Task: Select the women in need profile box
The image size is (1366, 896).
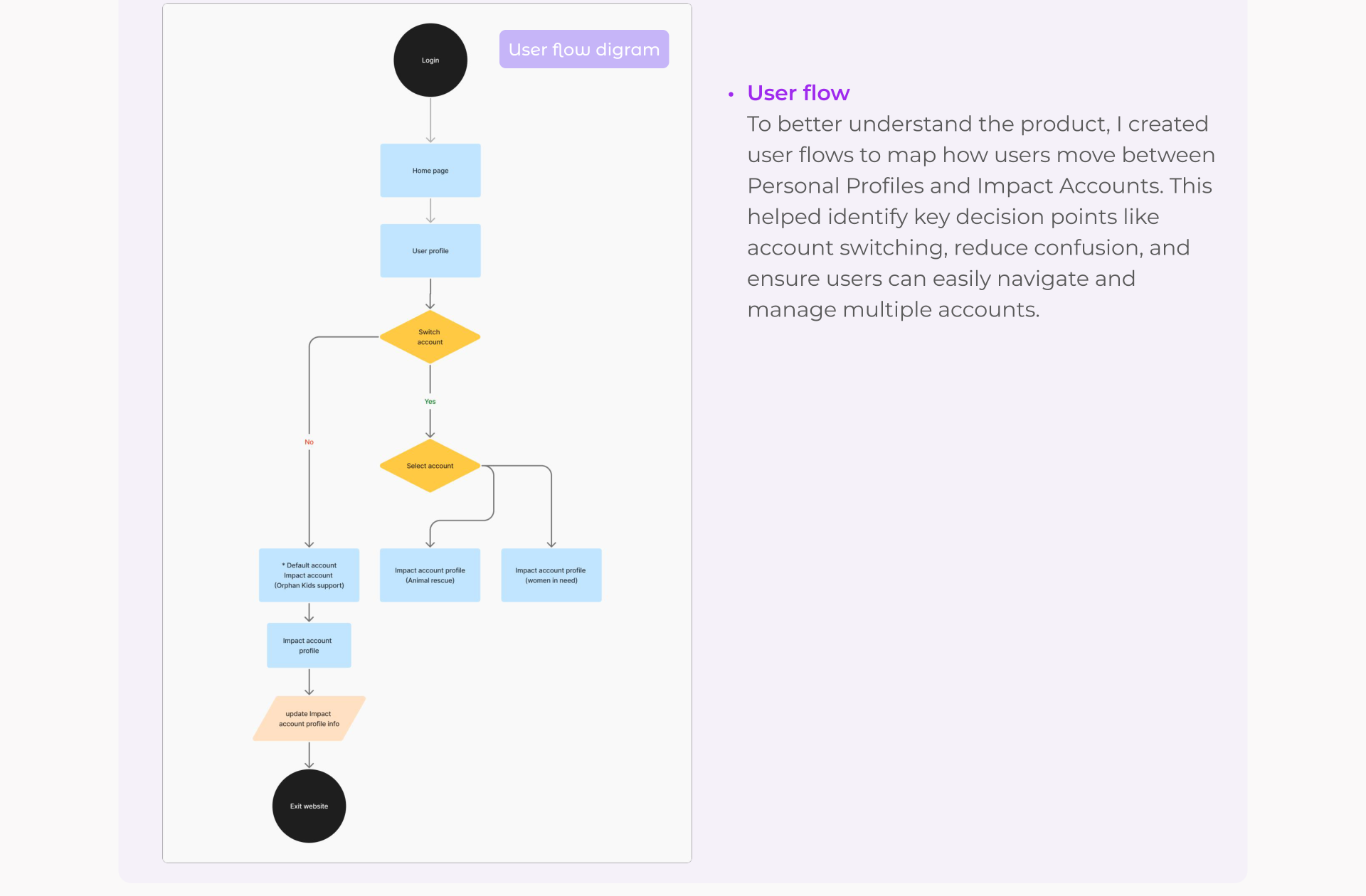Action: point(551,575)
